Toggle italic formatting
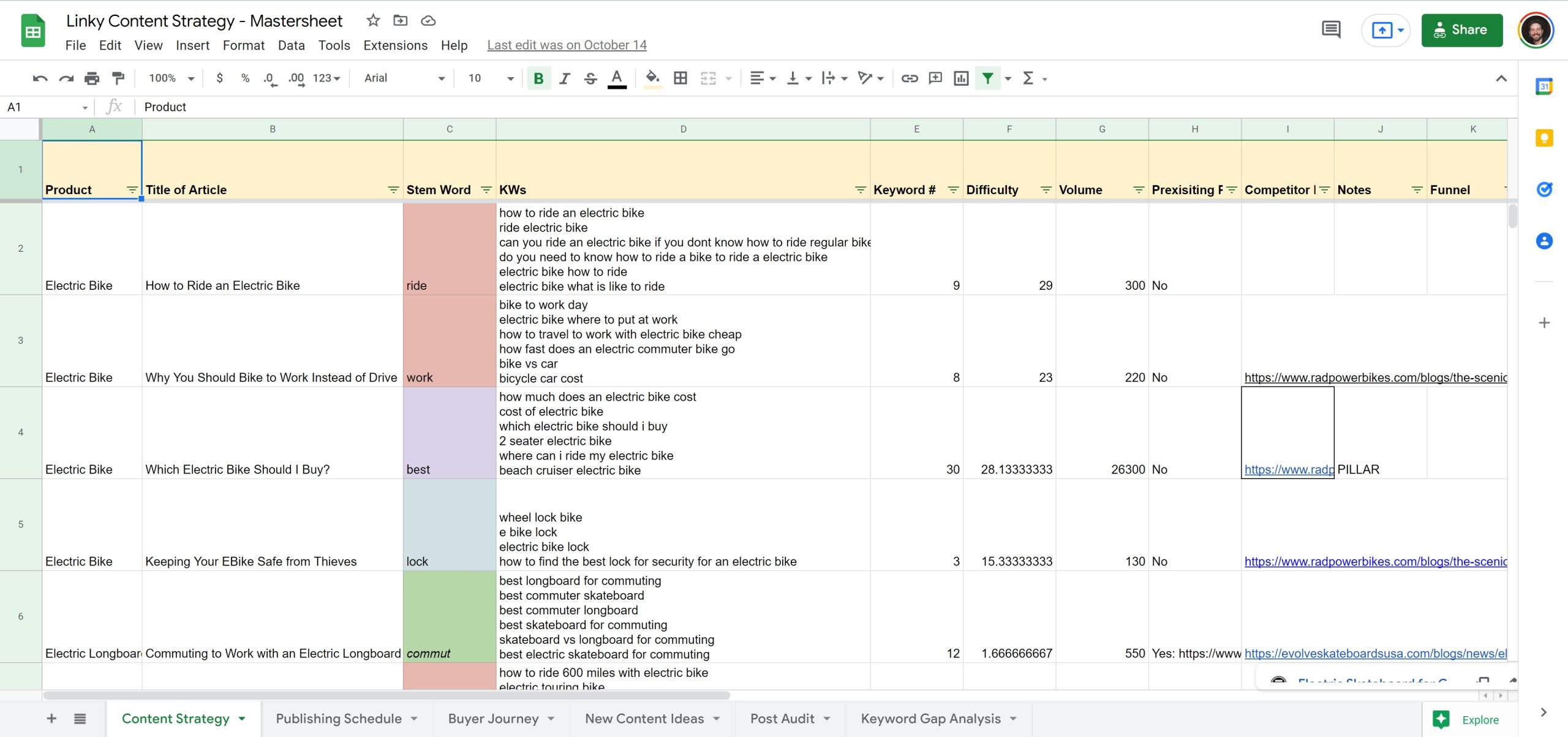The width and height of the screenshot is (1568, 737). [564, 78]
